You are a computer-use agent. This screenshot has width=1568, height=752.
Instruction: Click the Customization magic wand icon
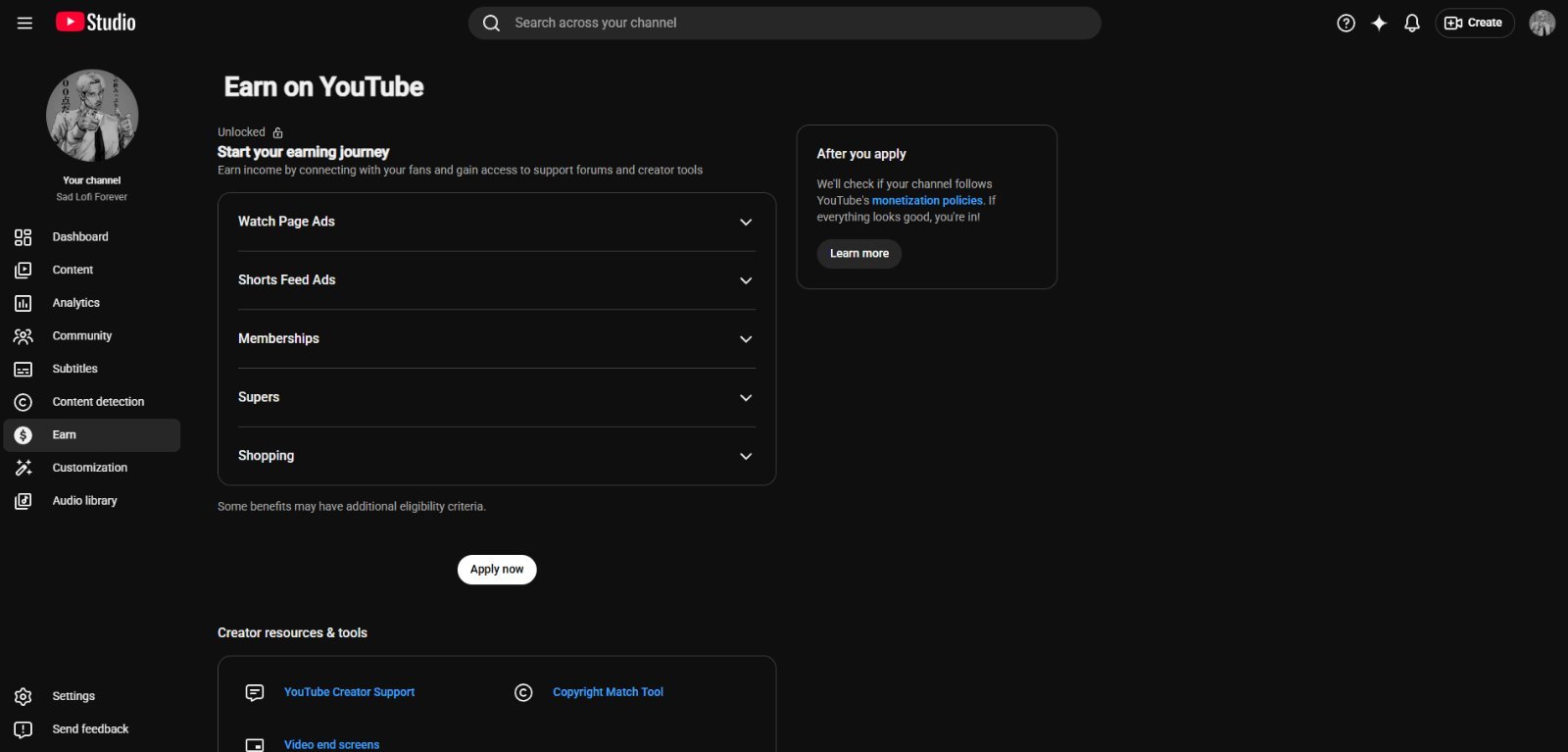[x=24, y=468]
